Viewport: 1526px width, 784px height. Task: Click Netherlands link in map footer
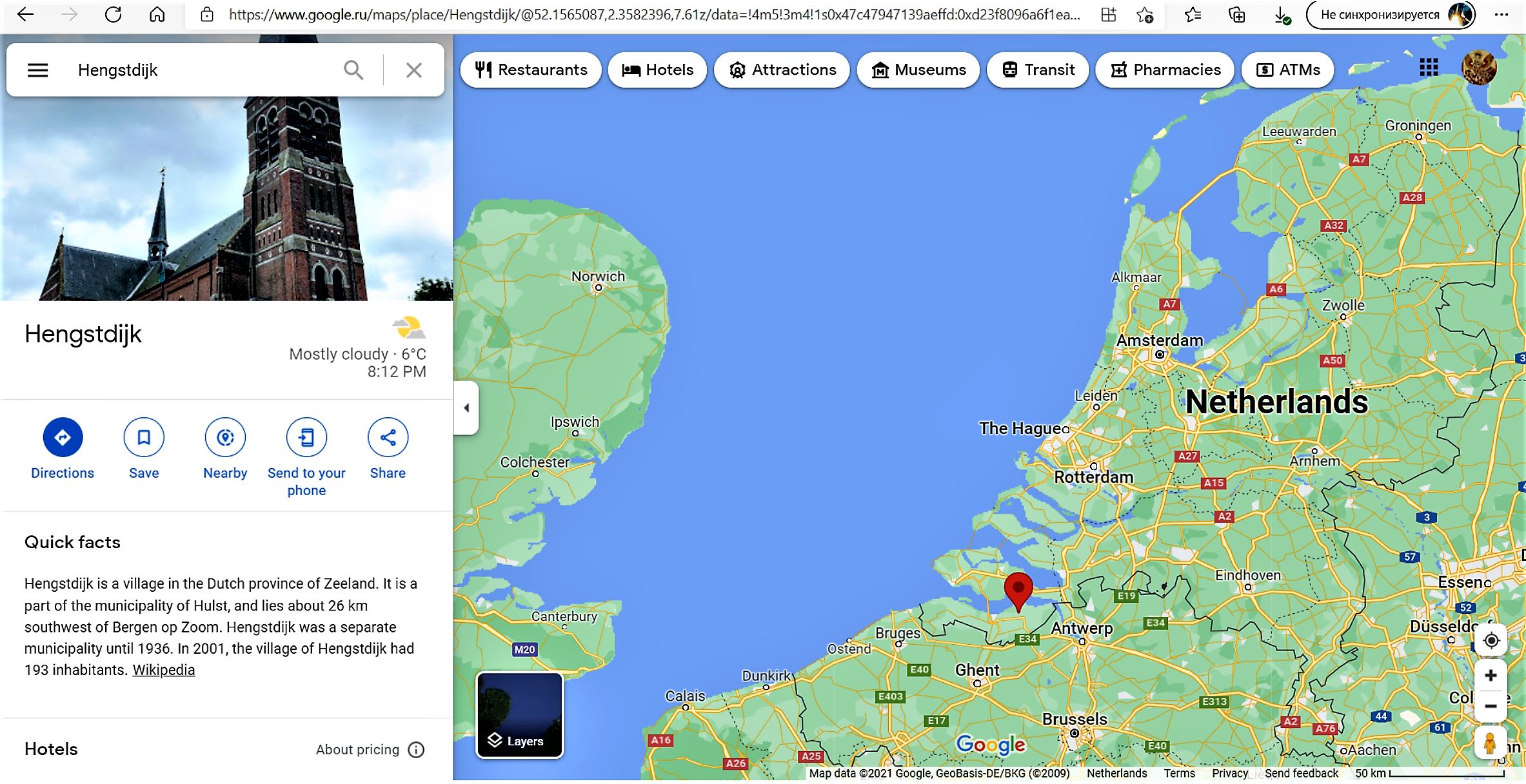(x=1116, y=773)
